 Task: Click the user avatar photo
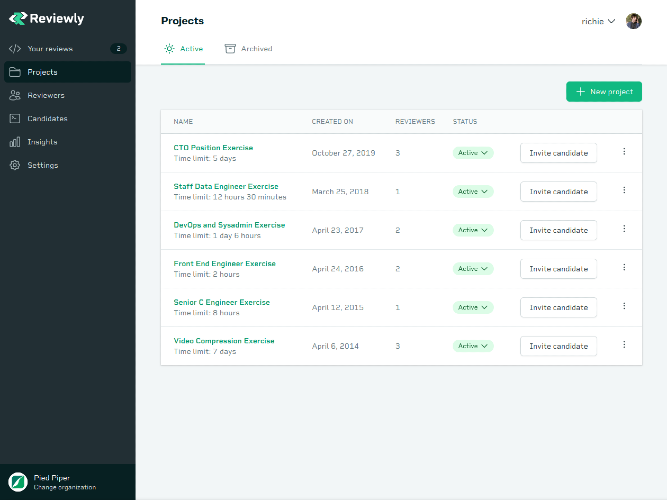pos(633,21)
